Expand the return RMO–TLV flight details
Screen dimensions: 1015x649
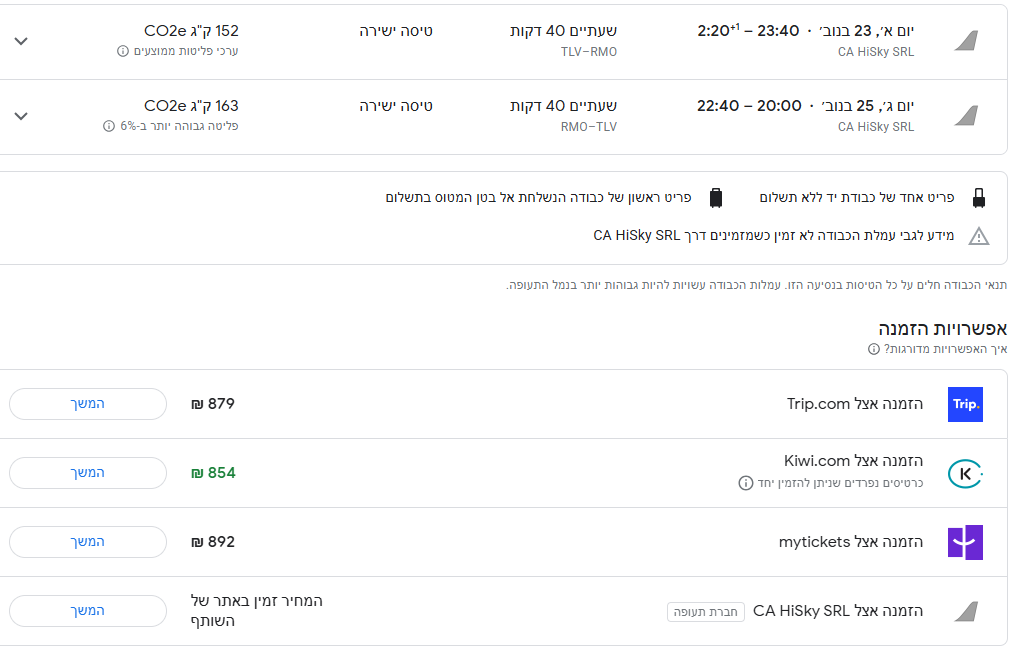21,116
